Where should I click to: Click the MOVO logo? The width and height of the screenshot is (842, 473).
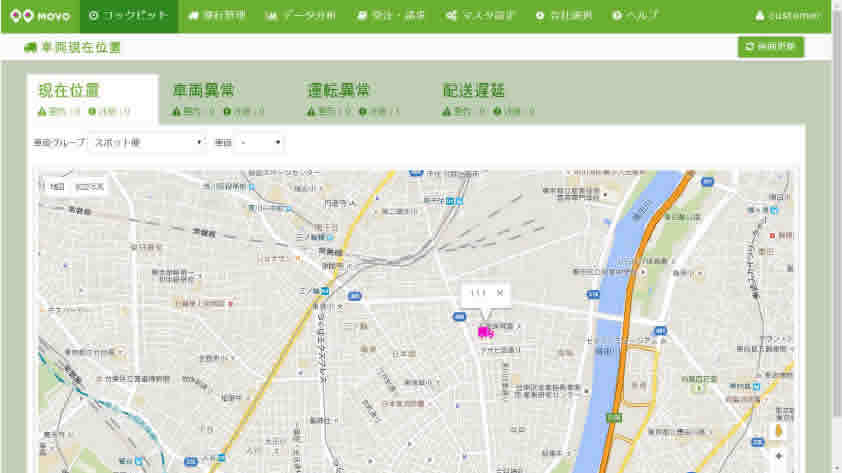pyautogui.click(x=39, y=16)
